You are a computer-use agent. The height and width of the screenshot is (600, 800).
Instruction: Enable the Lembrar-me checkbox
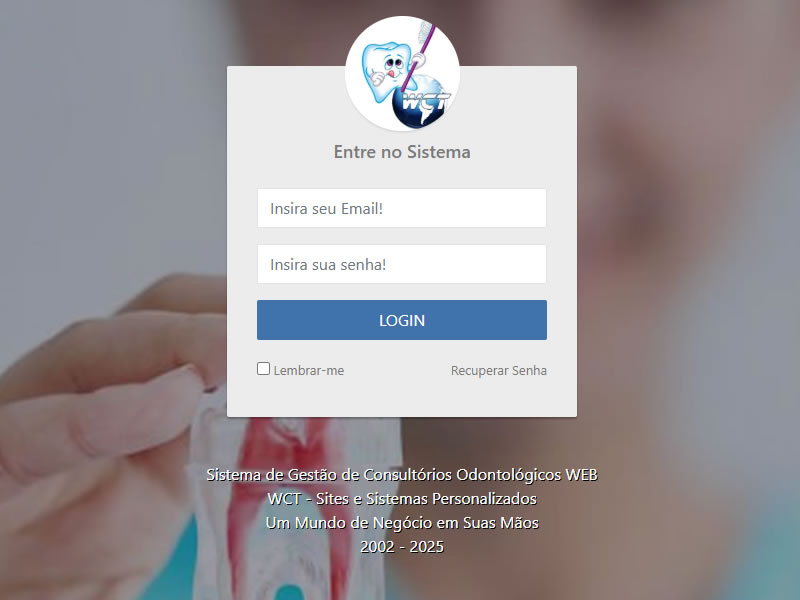263,369
